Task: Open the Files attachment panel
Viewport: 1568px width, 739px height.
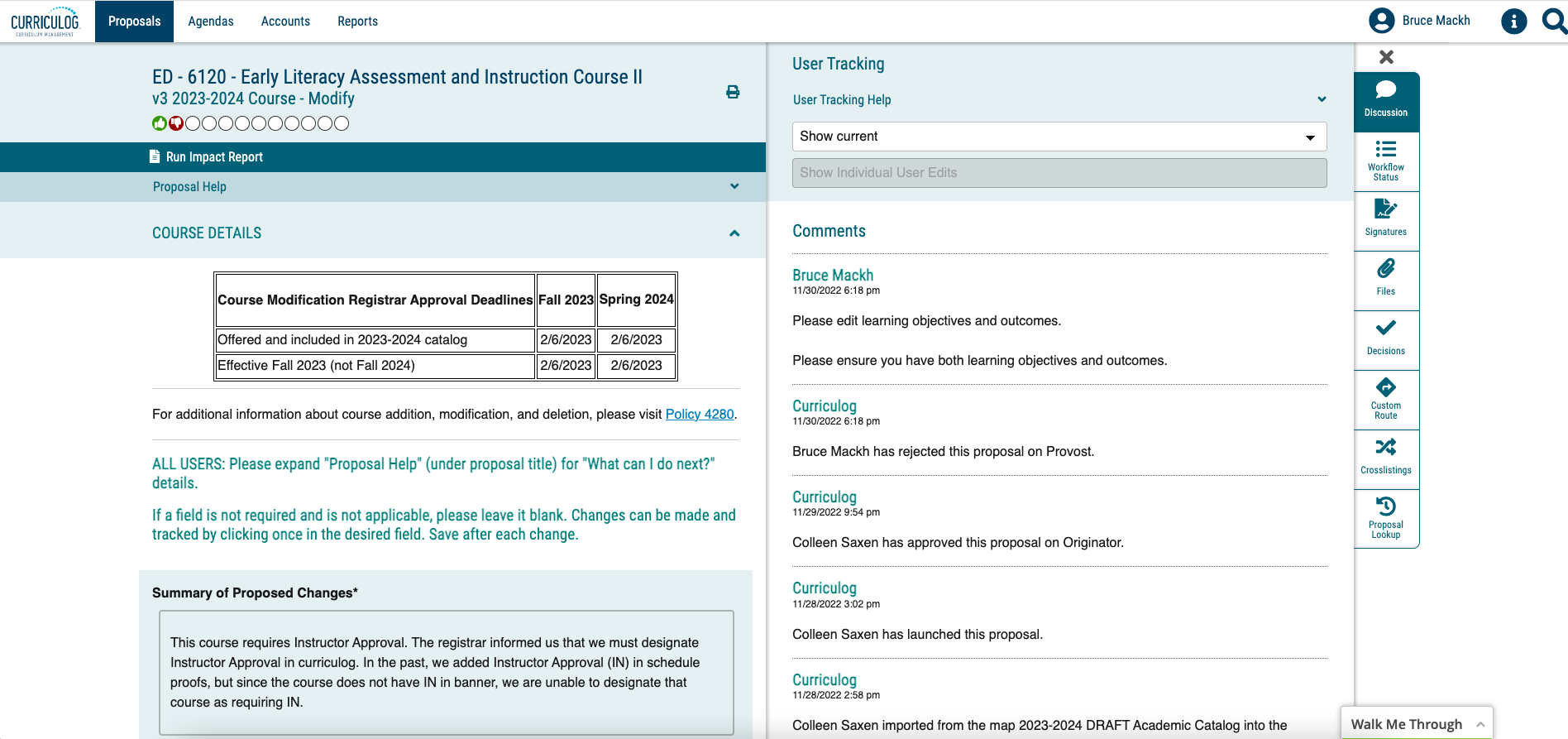Action: point(1386,278)
